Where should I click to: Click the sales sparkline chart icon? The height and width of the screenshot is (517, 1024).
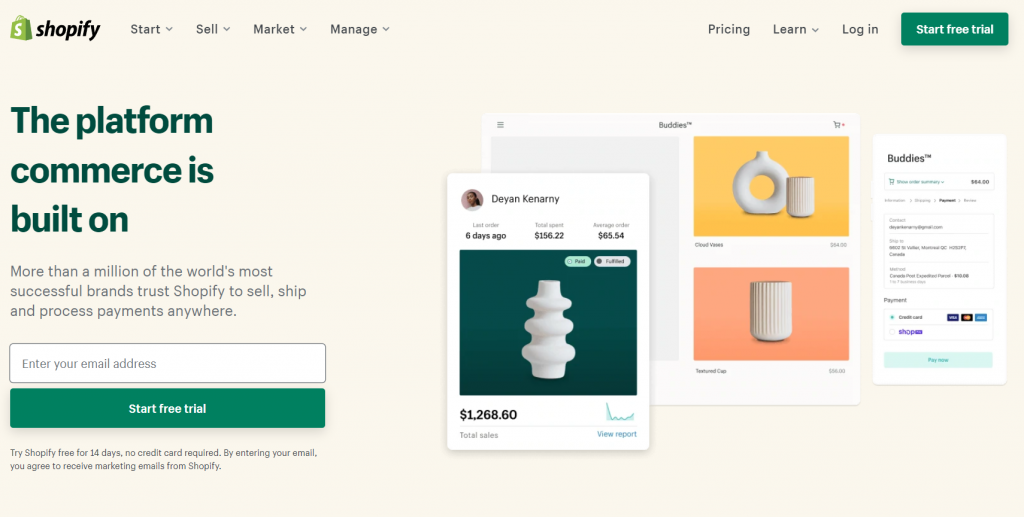(x=620, y=412)
